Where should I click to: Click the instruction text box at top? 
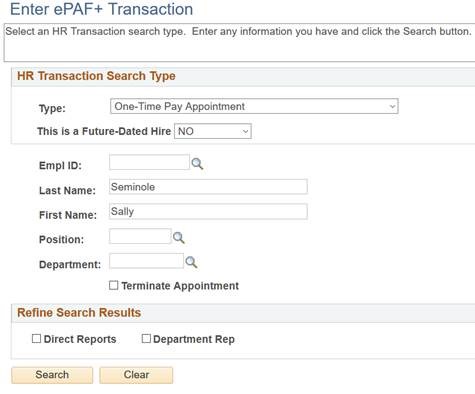[239, 42]
